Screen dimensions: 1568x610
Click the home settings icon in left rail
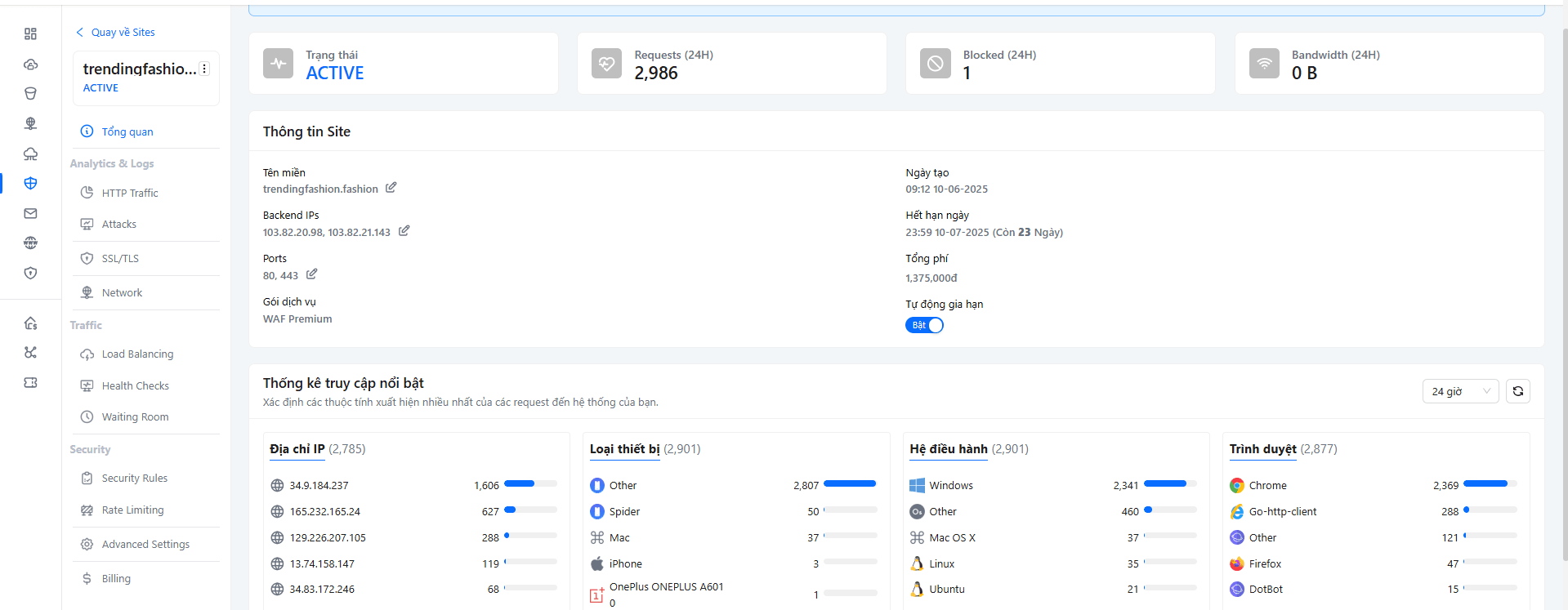(30, 323)
